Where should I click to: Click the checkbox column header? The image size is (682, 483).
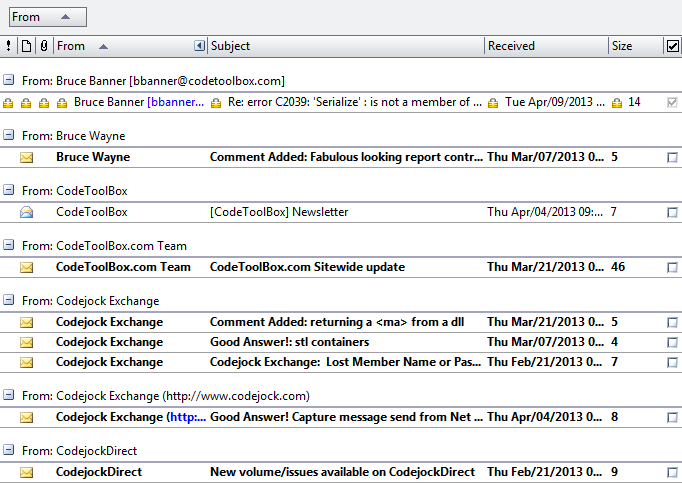(672, 46)
